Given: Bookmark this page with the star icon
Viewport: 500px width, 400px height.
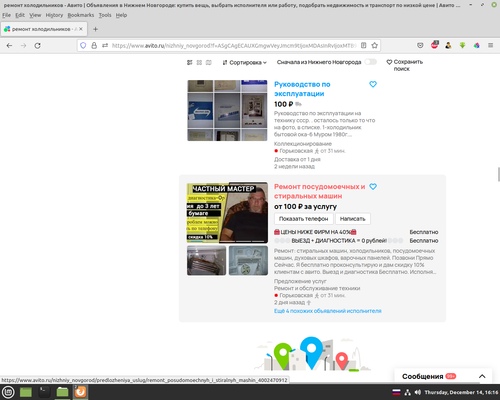Looking at the screenshot, I should [375, 46].
